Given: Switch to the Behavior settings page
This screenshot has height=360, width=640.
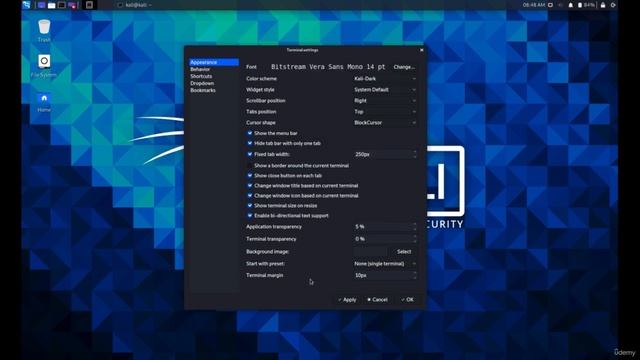Looking at the screenshot, I should pos(214,69).
